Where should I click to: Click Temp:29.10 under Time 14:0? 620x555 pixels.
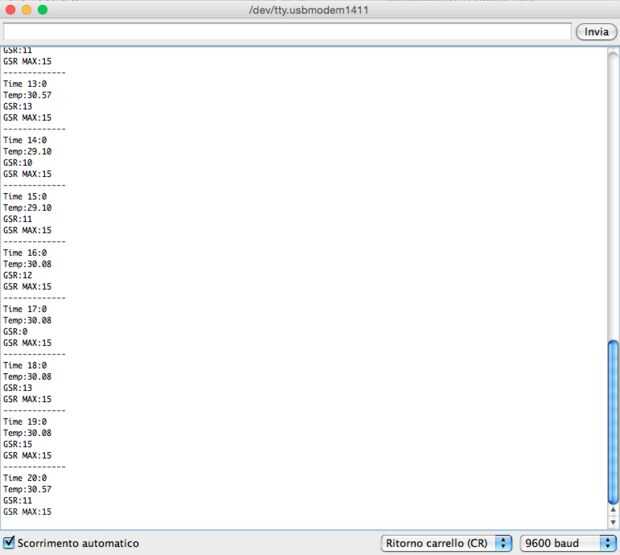coord(27,151)
